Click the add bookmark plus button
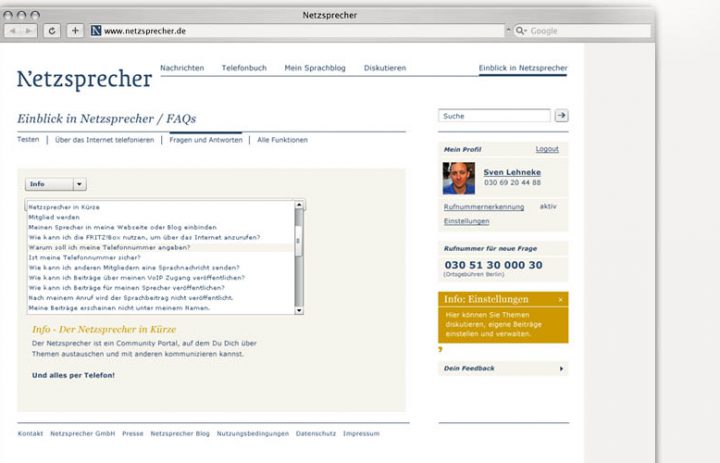 75,31
